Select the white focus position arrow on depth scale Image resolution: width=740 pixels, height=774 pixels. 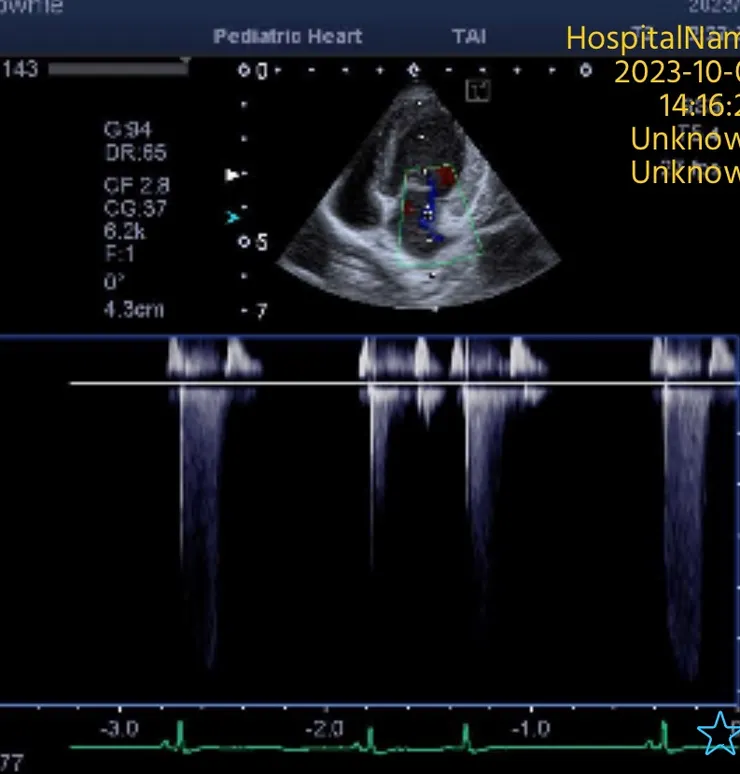(x=232, y=175)
